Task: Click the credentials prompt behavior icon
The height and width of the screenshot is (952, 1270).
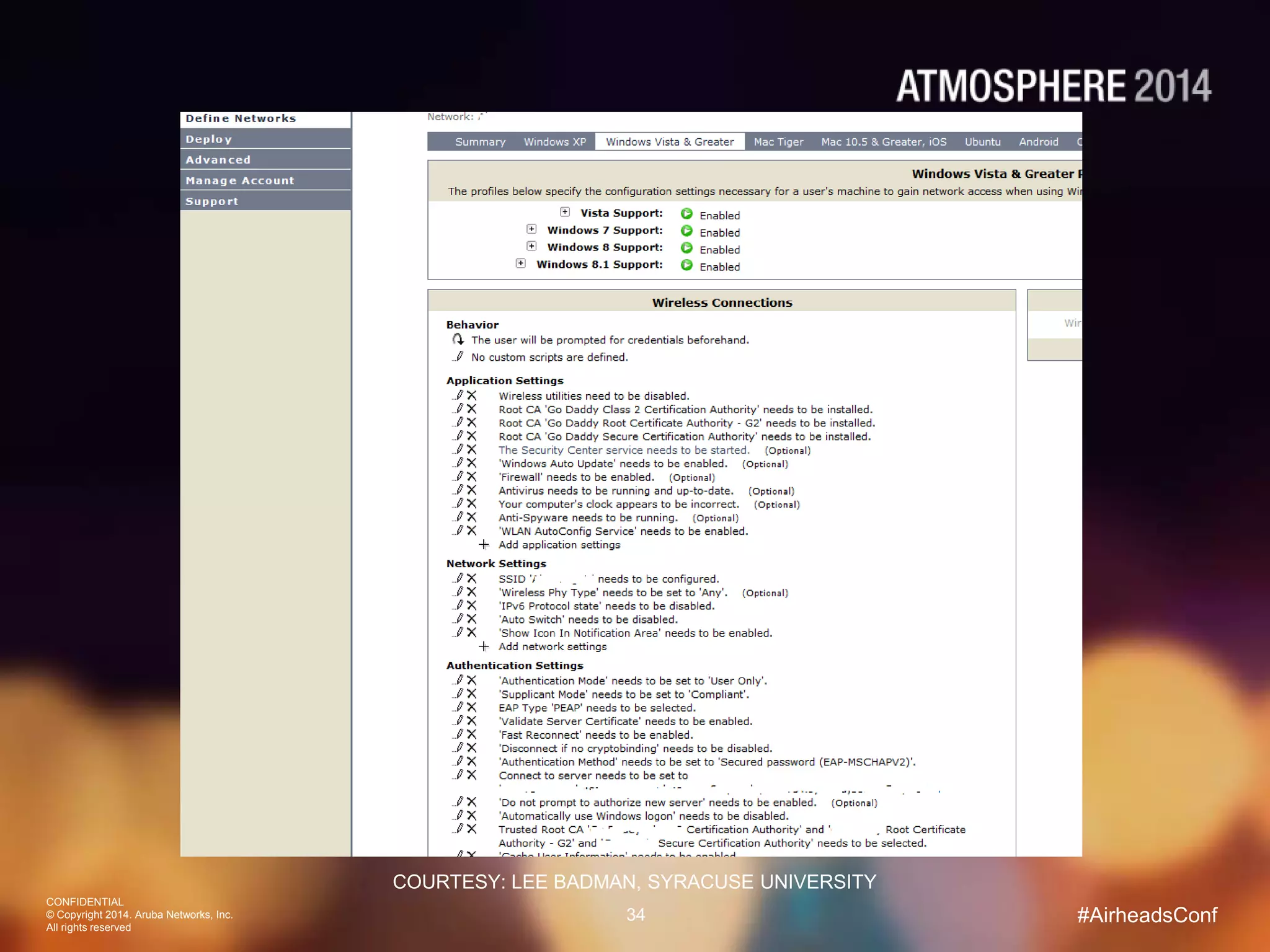Action: [458, 339]
